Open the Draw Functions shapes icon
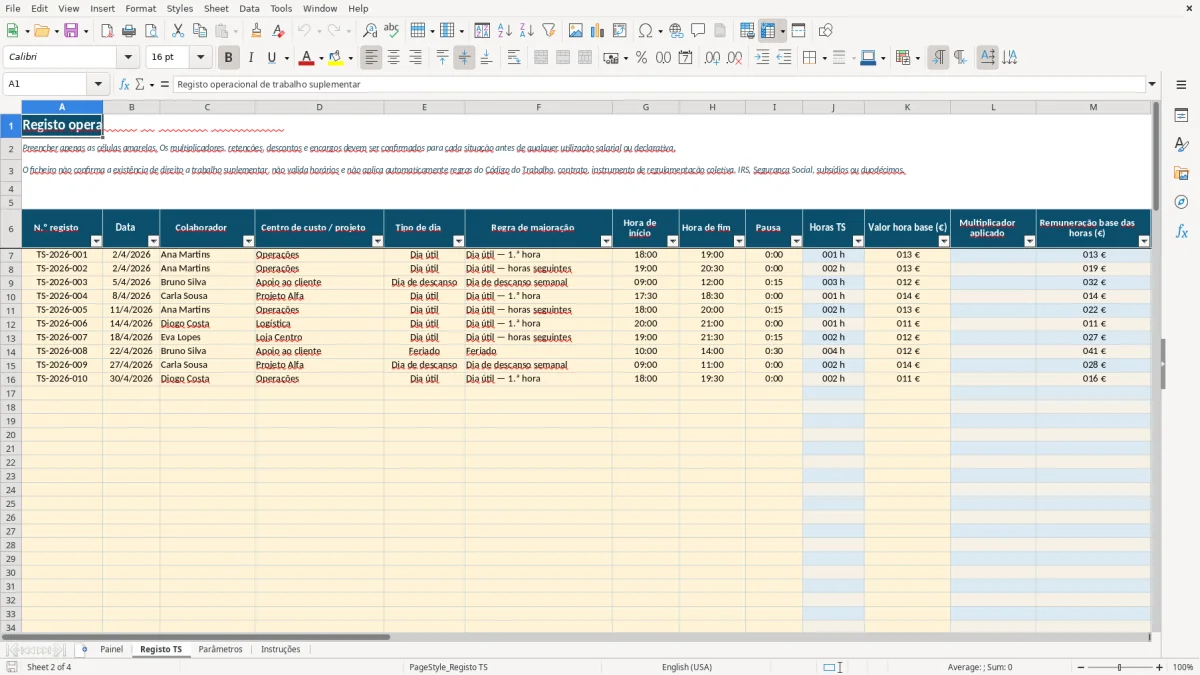 825,31
